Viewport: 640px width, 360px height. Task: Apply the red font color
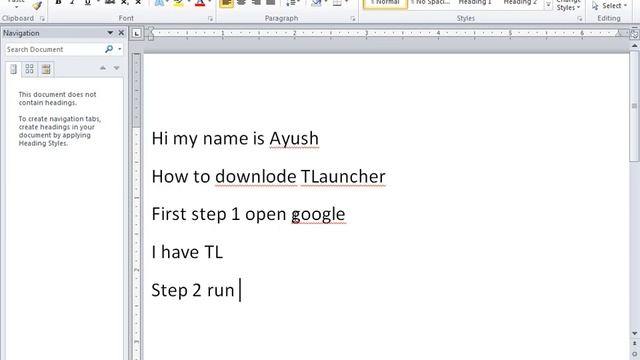200,3
